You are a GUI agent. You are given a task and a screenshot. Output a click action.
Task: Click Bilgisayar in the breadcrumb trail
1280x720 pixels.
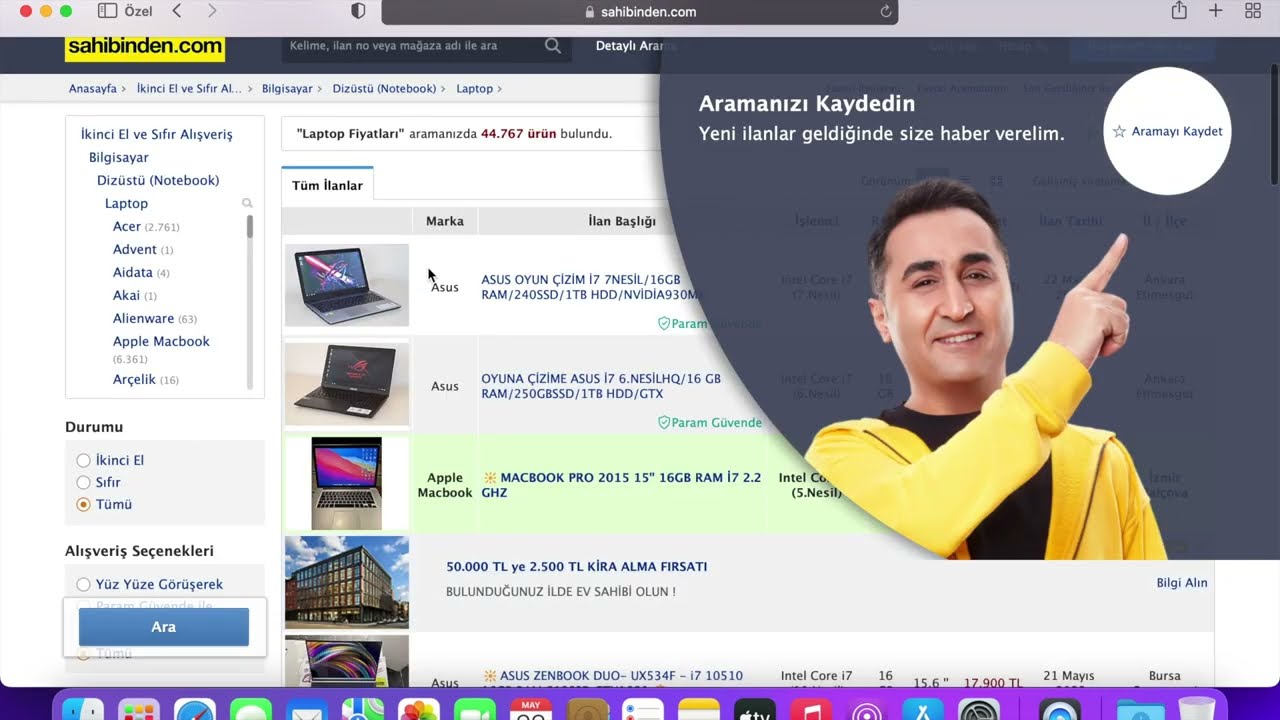(x=287, y=88)
